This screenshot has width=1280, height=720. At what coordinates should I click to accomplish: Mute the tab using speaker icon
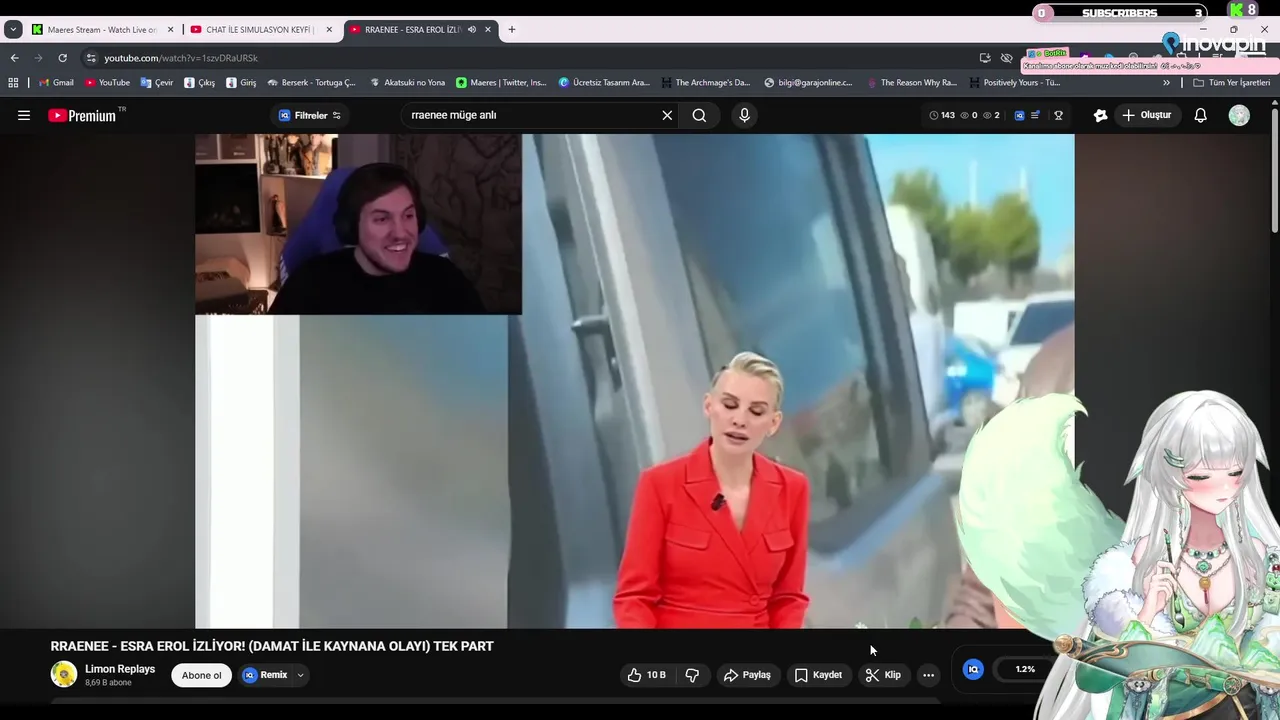472,29
